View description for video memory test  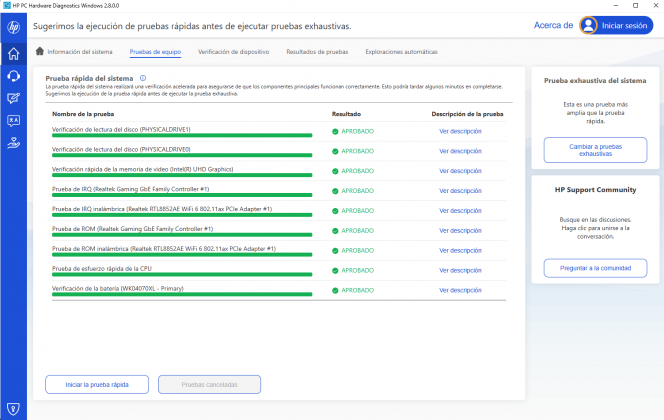460,171
